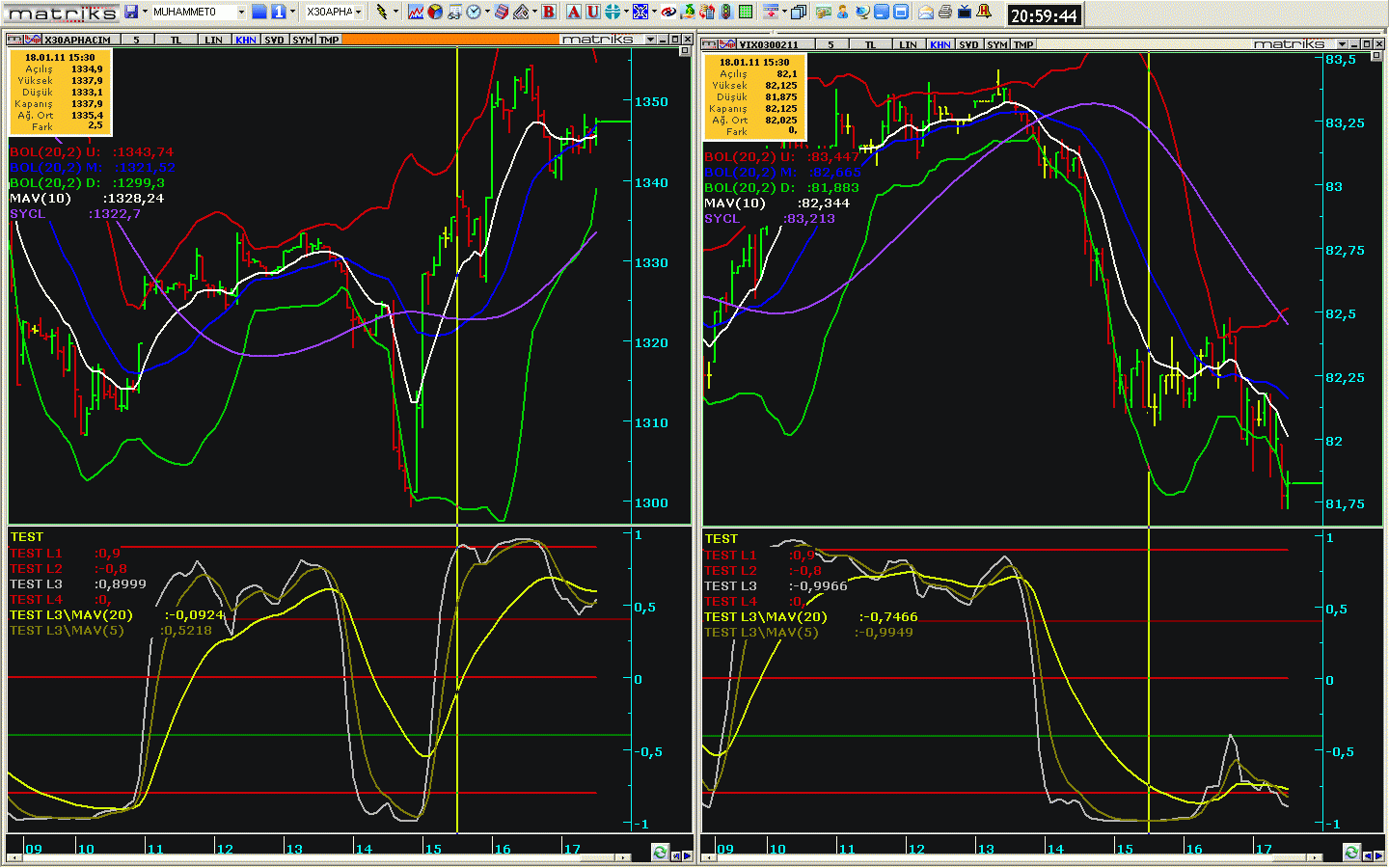
Task: Click the TL currency button on left chart
Action: coord(177,40)
